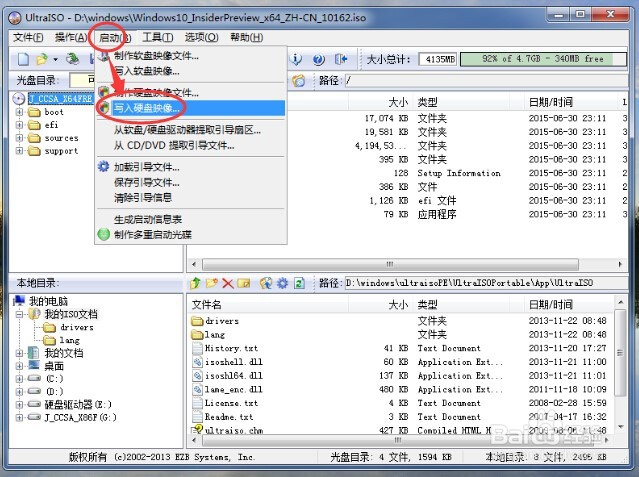Select 保存引导文件... menu entry
This screenshot has height=477, width=639.
[x=191, y=182]
